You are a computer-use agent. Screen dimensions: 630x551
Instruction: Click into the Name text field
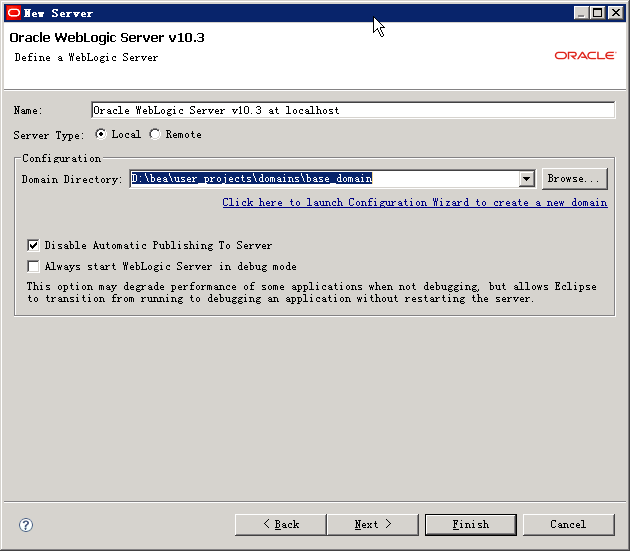353,110
